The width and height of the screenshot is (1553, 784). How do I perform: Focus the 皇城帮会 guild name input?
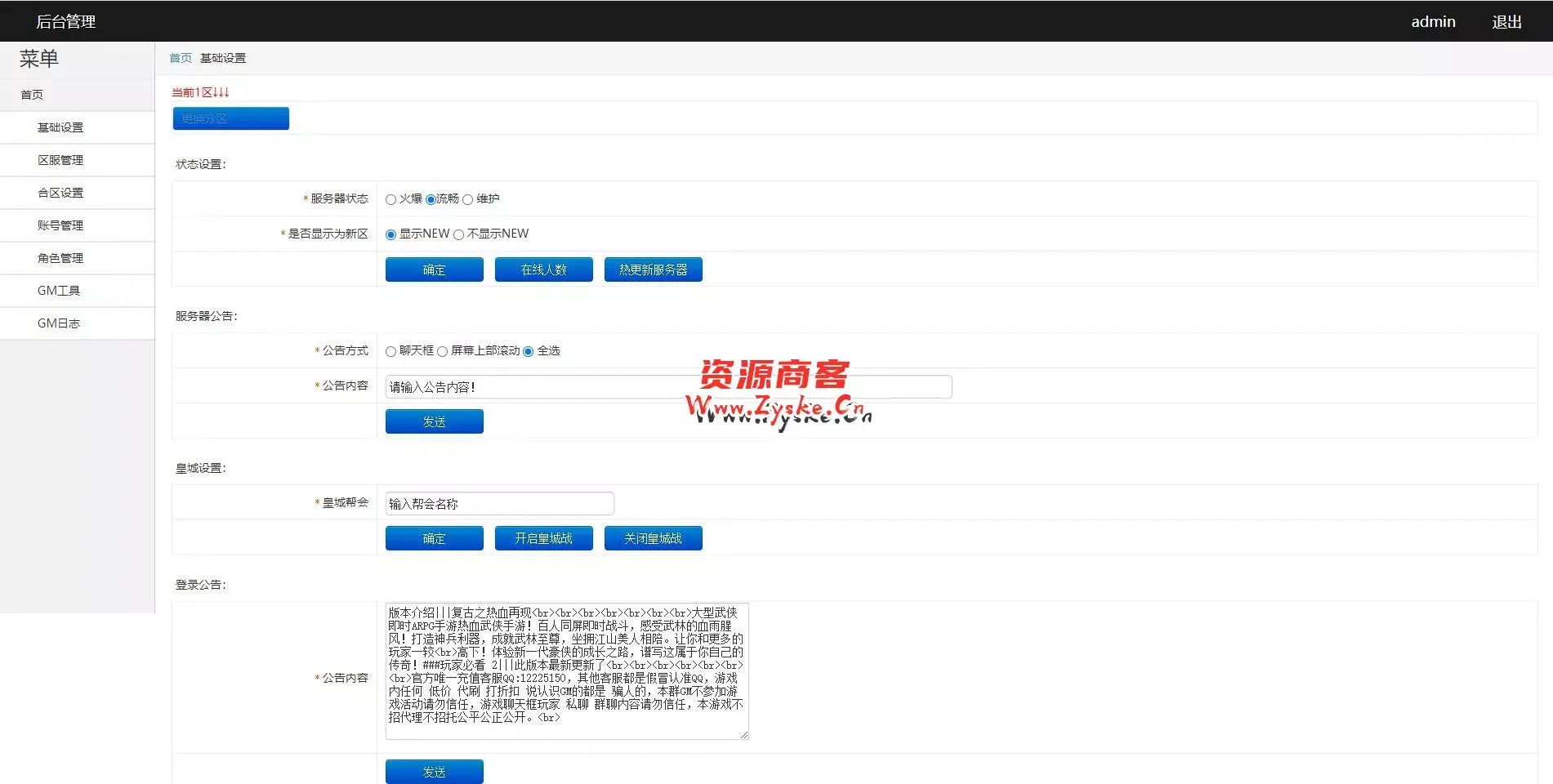click(x=499, y=504)
